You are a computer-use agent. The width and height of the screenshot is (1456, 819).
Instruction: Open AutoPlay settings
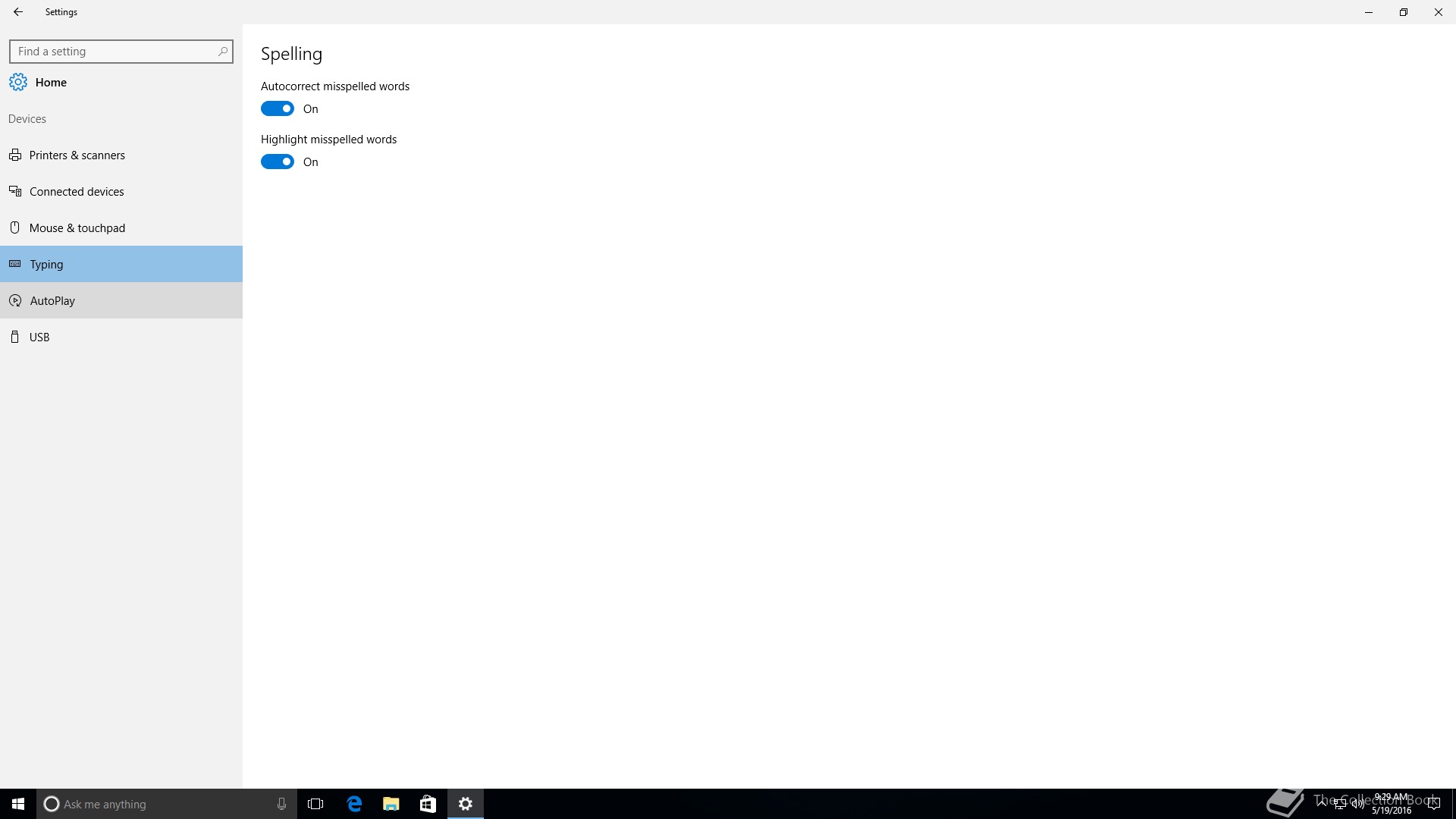tap(52, 301)
